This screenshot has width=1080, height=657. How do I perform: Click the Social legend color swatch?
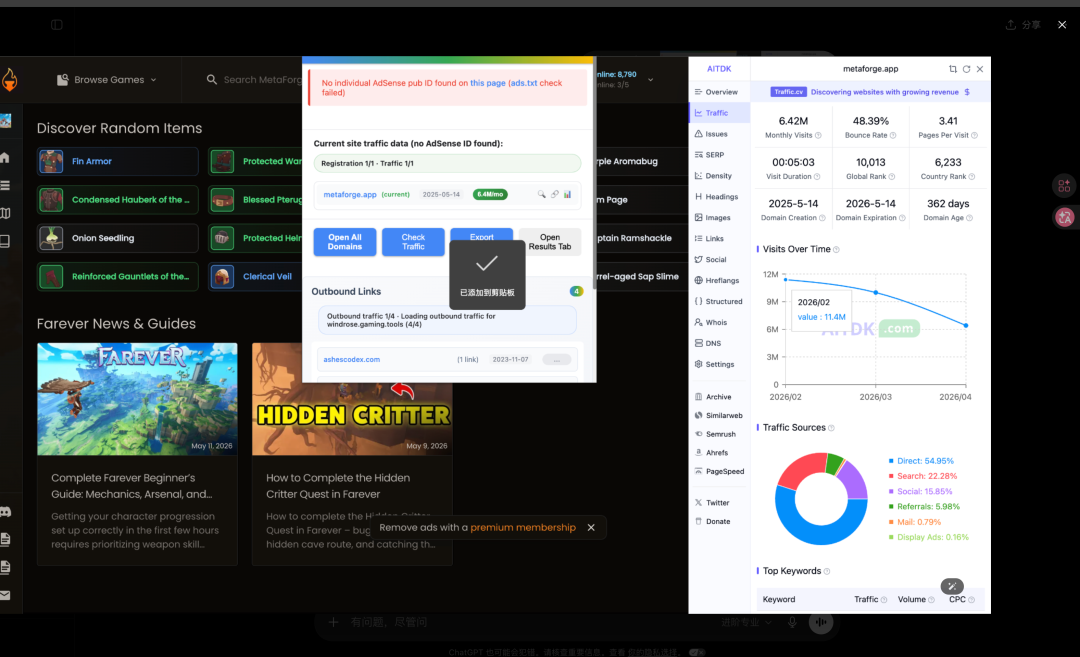(891, 491)
